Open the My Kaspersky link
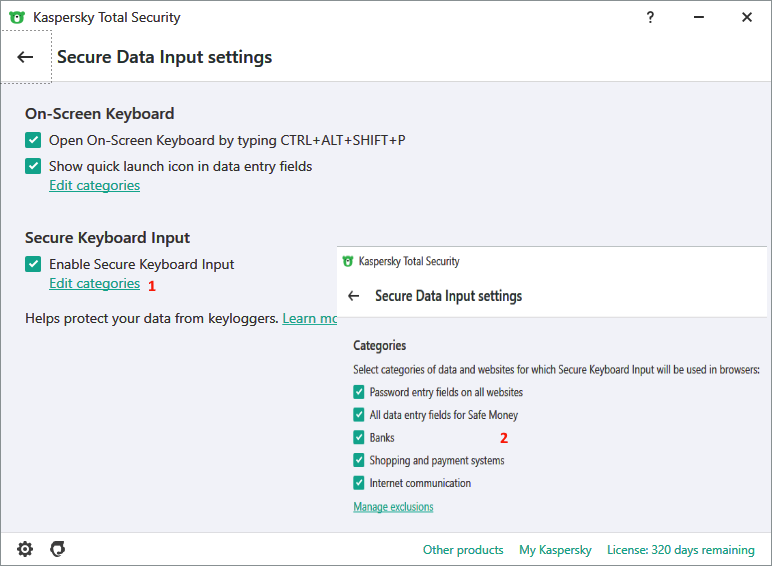The width and height of the screenshot is (772, 566). [x=555, y=550]
